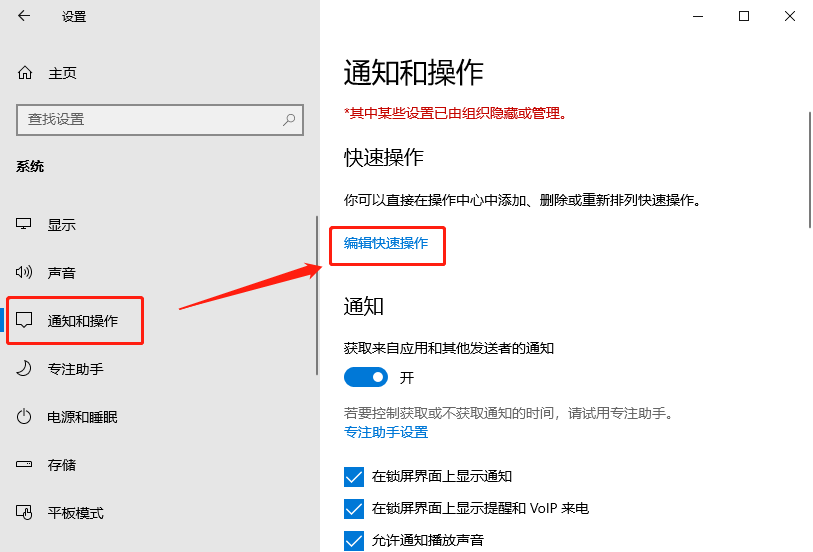Click the 开 label beside the switch
813x552 pixels.
406,378
